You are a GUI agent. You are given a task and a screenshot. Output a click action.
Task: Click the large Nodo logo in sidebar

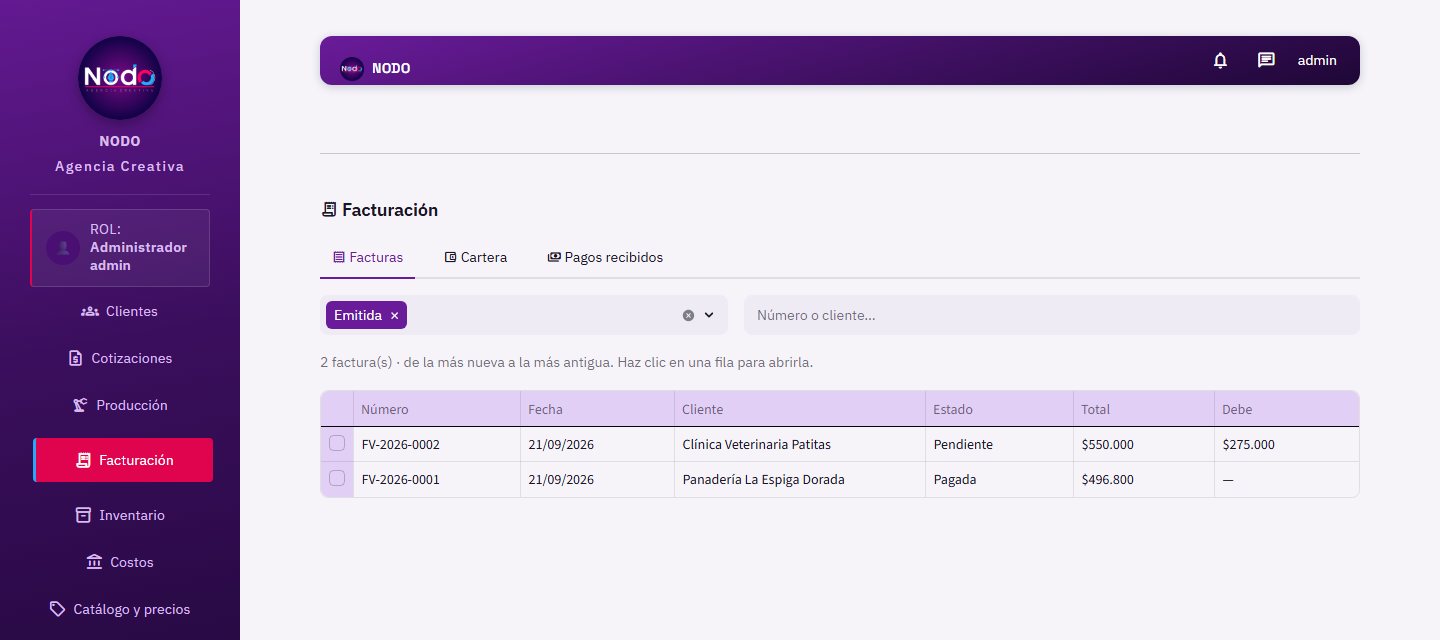click(x=120, y=78)
